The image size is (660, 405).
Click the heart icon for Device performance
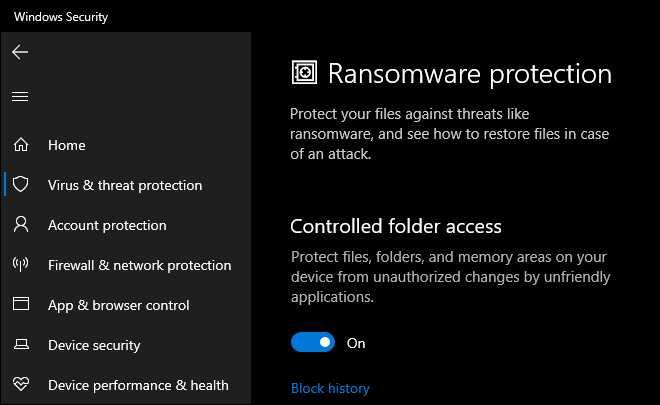point(21,384)
